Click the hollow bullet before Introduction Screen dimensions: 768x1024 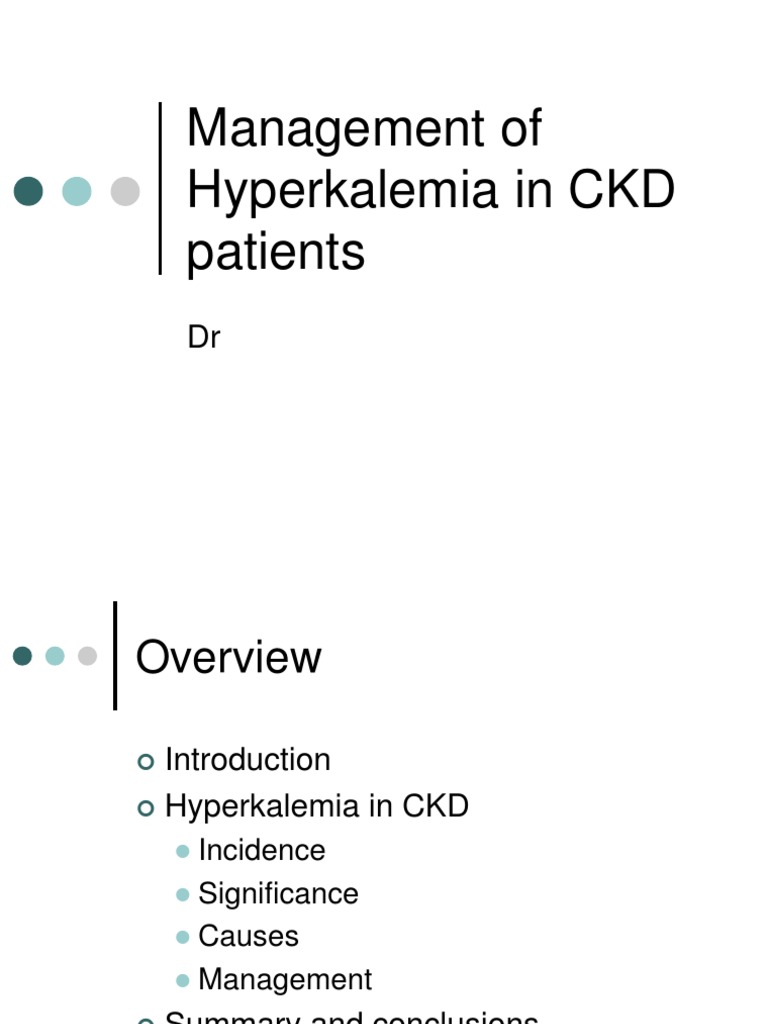(x=146, y=762)
